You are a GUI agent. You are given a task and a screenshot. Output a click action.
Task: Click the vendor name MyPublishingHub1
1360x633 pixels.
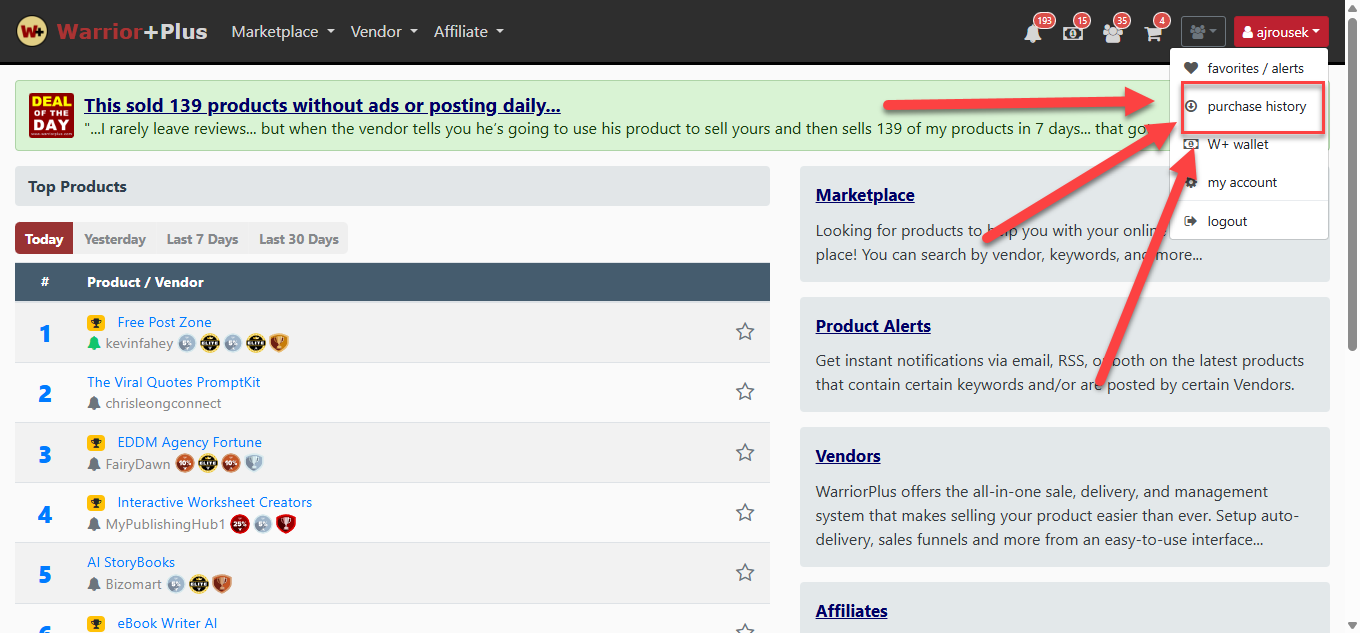pyautogui.click(x=166, y=524)
